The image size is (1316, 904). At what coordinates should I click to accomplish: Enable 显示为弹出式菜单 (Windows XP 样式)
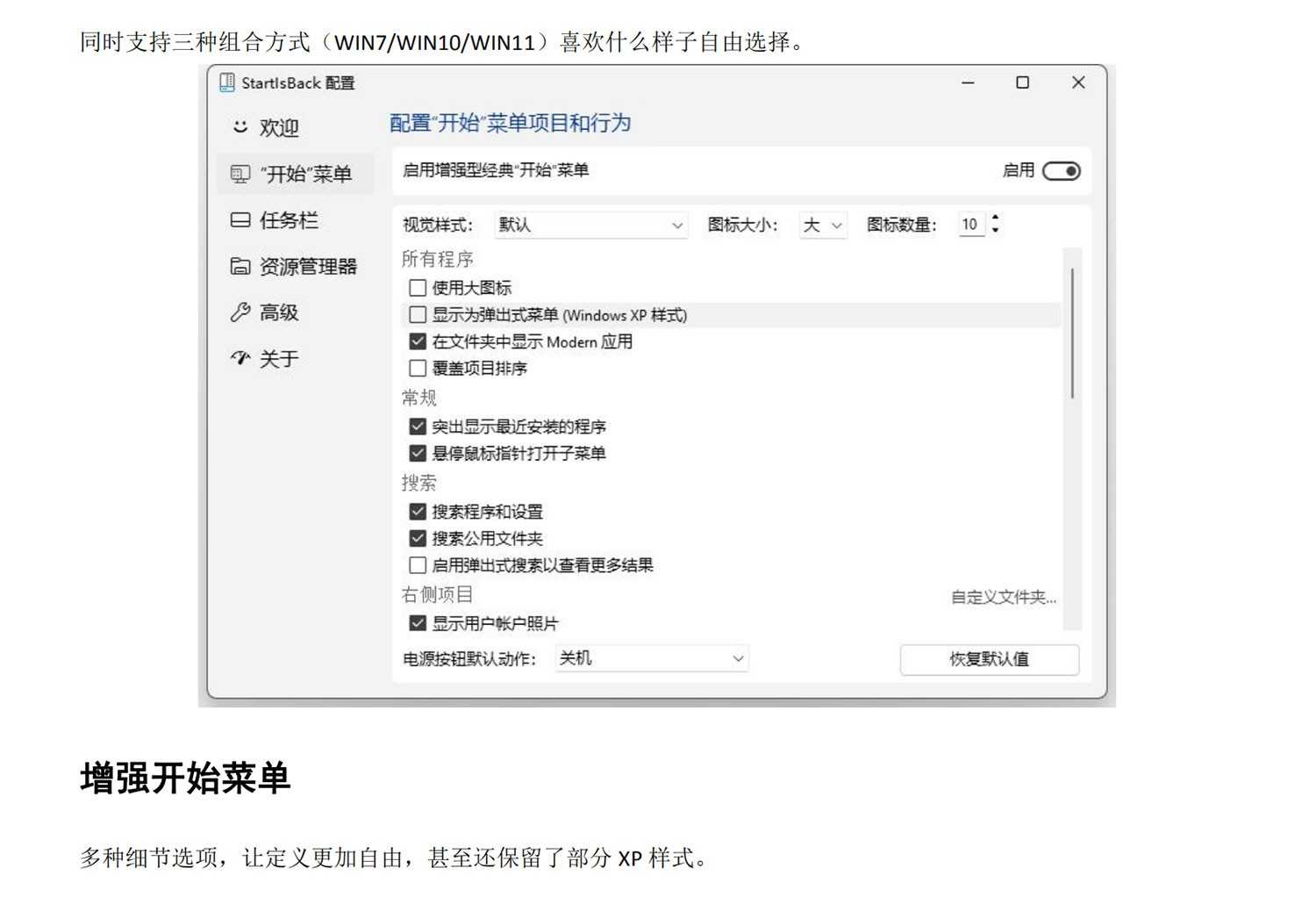click(x=418, y=315)
